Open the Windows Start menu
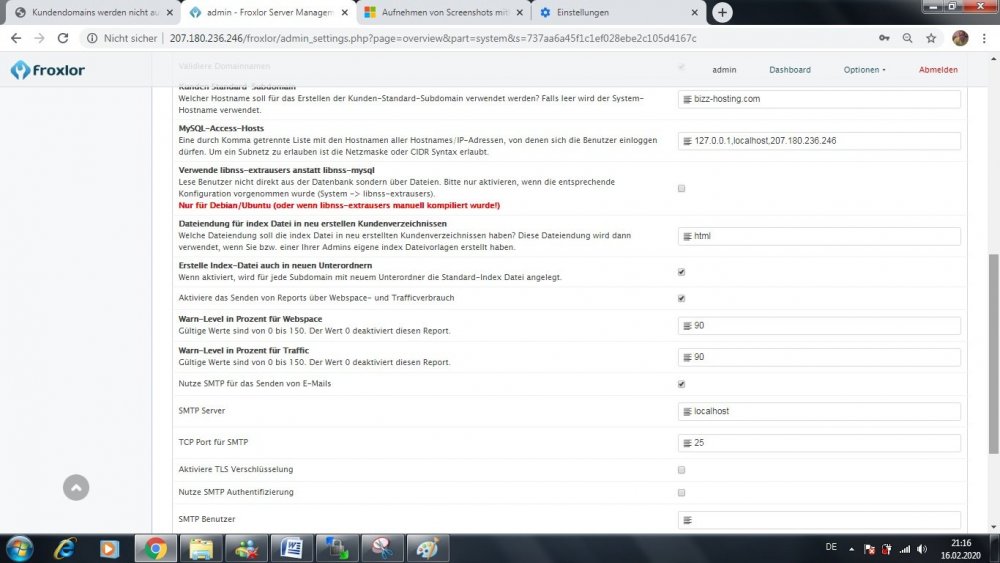The image size is (1000, 563). click(x=20, y=548)
